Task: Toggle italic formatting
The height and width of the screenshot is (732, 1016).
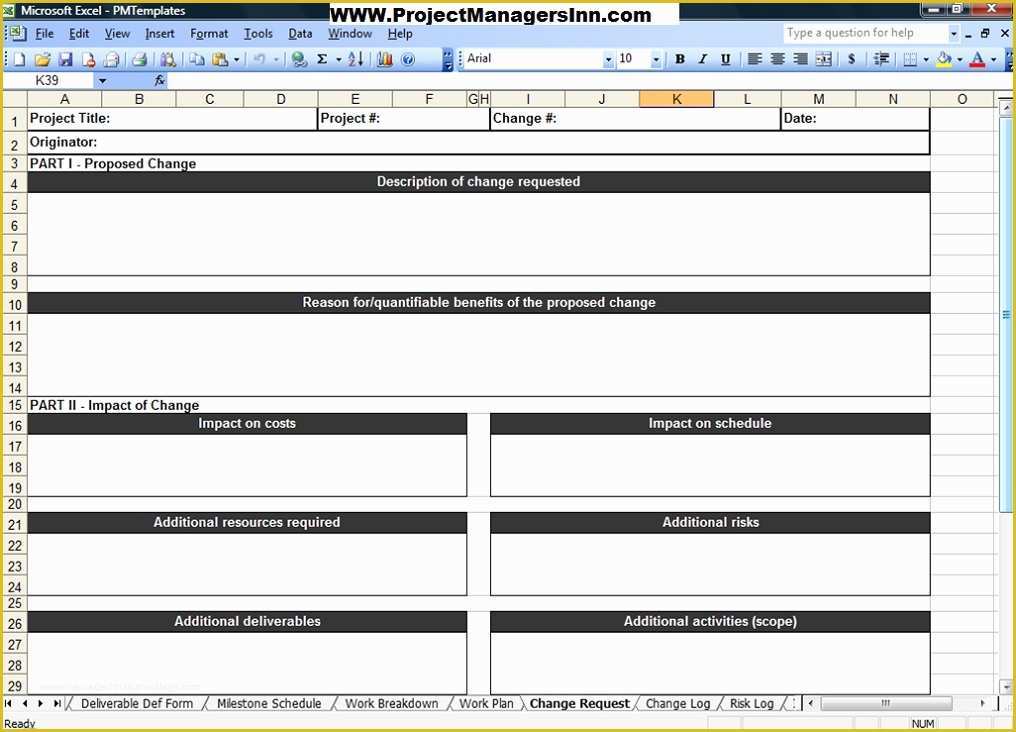Action: [x=702, y=59]
